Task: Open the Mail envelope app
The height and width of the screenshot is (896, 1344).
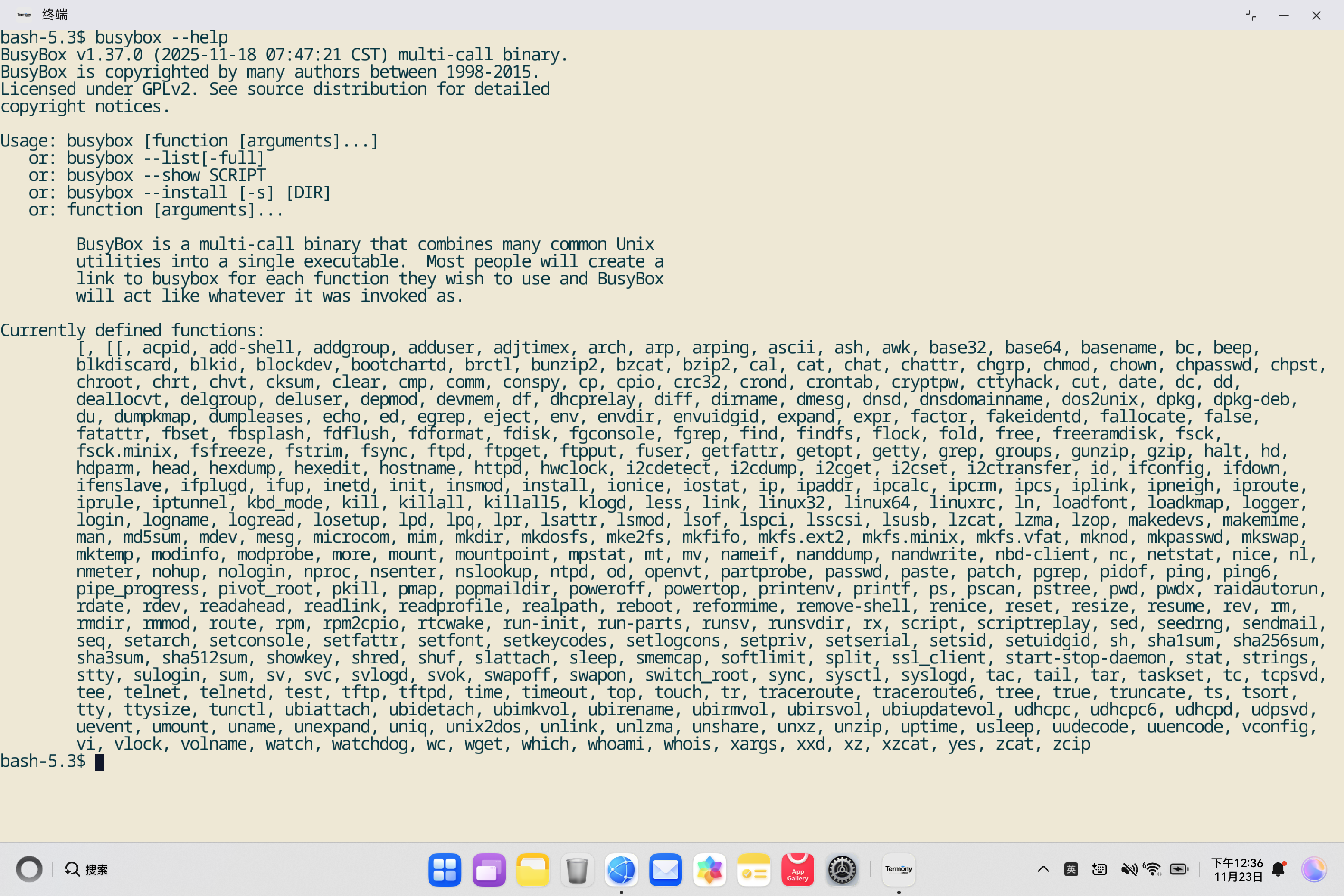Action: (665, 869)
